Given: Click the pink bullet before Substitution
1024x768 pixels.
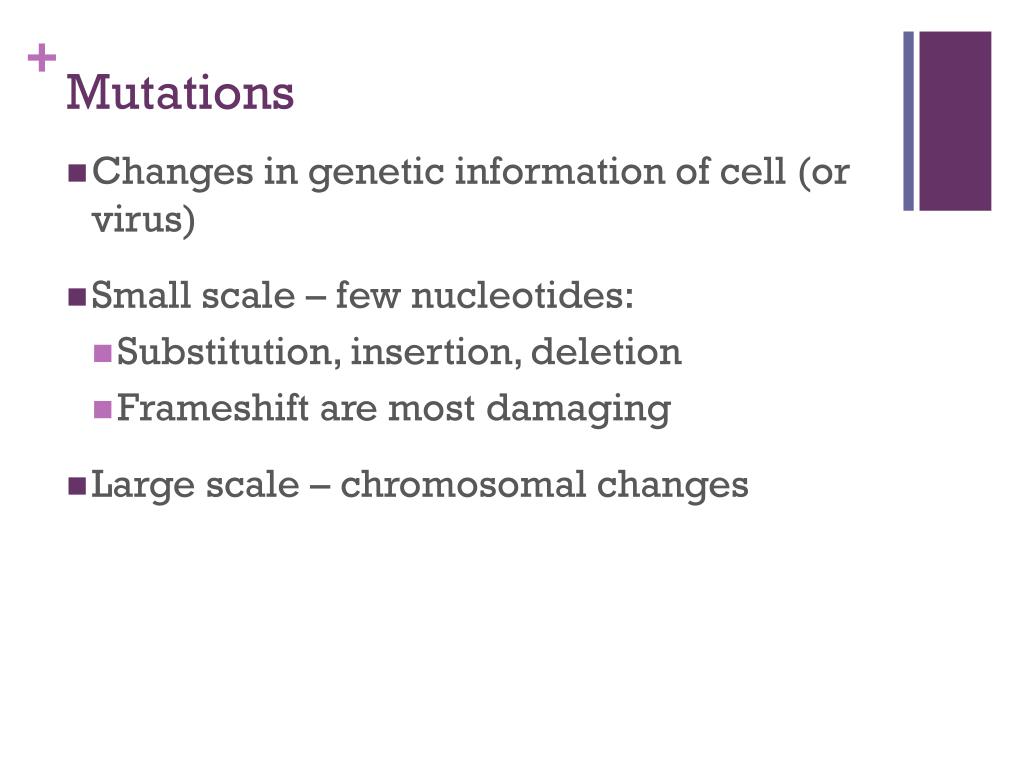Looking at the screenshot, I should (103, 353).
